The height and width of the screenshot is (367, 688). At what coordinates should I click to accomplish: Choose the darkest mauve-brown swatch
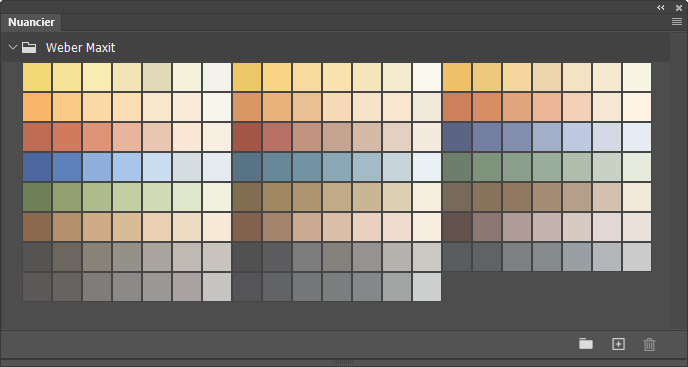click(457, 227)
